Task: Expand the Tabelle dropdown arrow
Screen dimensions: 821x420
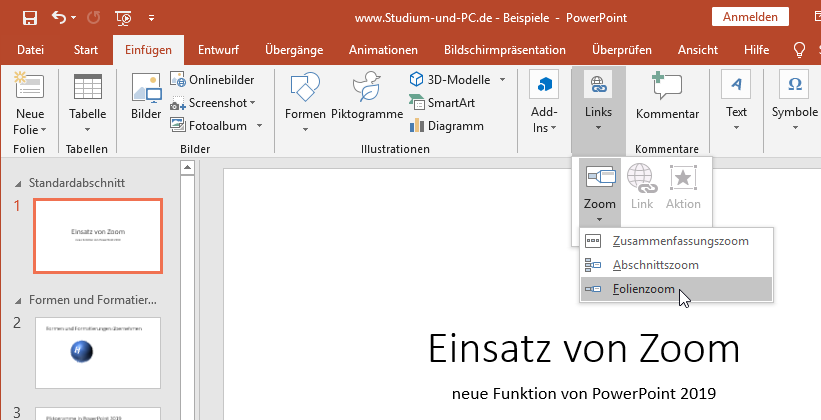Action: pos(87,129)
